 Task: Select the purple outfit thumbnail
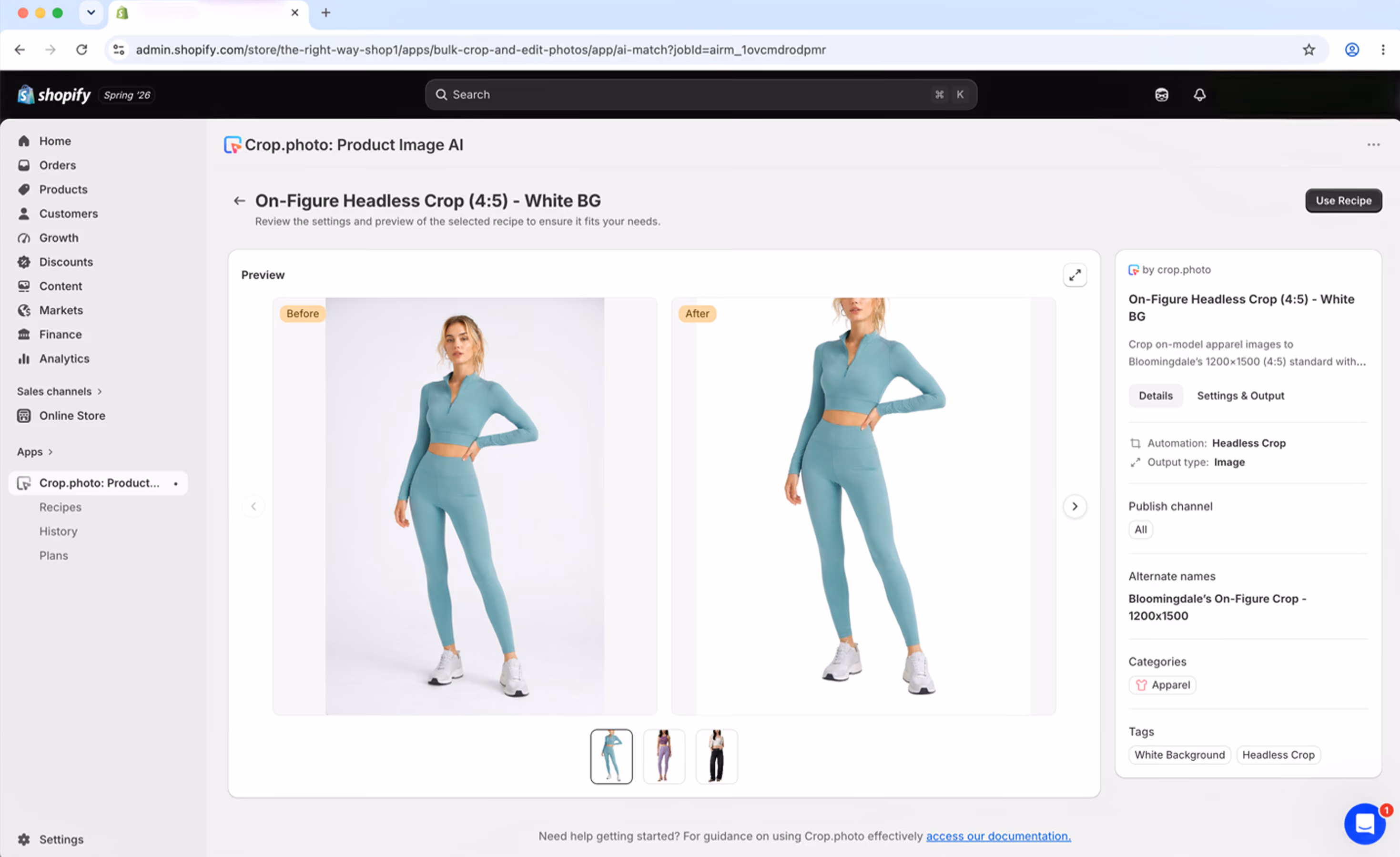click(x=664, y=756)
